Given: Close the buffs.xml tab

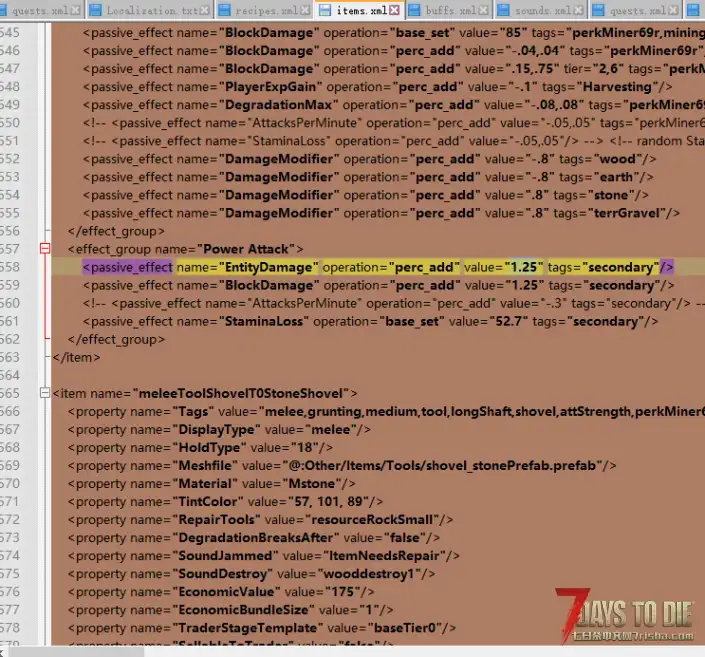Looking at the screenshot, I should [484, 11].
